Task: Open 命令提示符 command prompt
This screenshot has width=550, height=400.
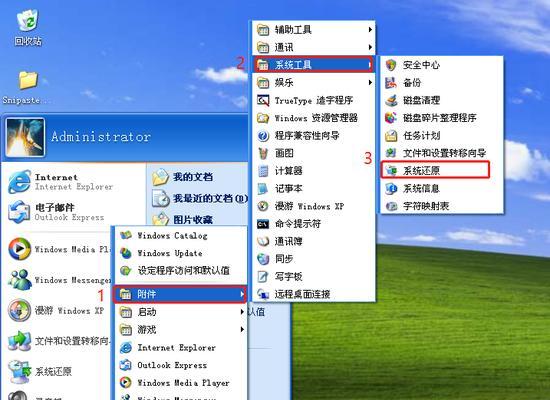Action: coord(314,224)
